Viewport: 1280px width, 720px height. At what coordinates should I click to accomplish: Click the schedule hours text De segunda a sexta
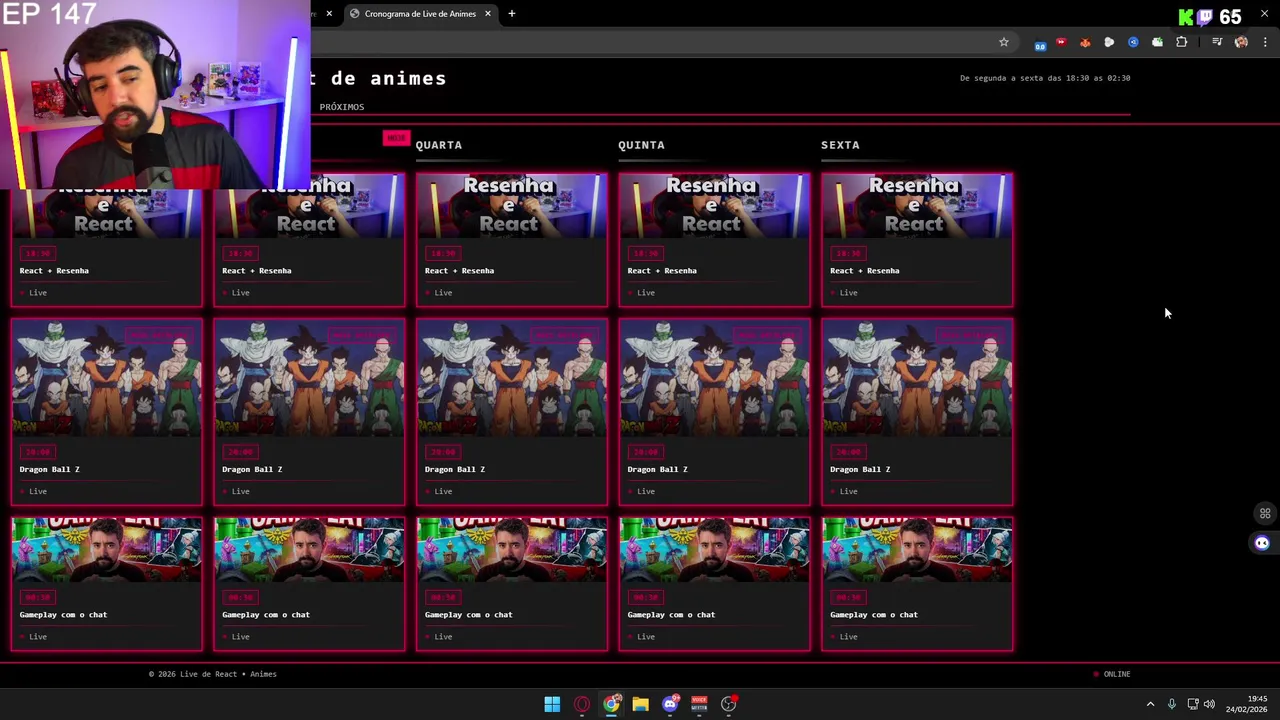pyautogui.click(x=1045, y=78)
